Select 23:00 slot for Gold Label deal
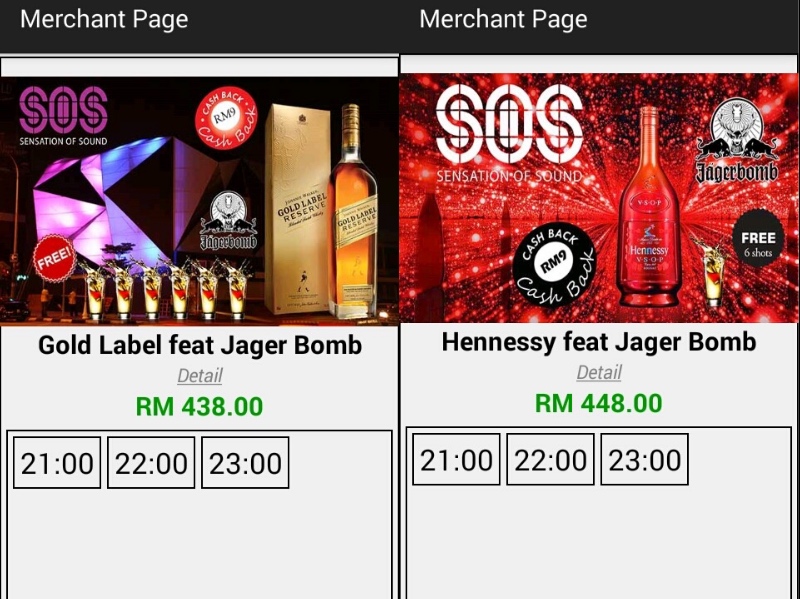800x599 pixels. (245, 463)
